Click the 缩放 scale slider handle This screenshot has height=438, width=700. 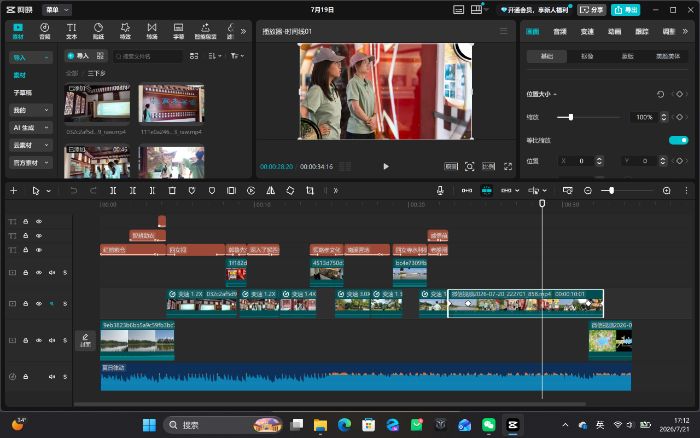pyautogui.click(x=571, y=117)
